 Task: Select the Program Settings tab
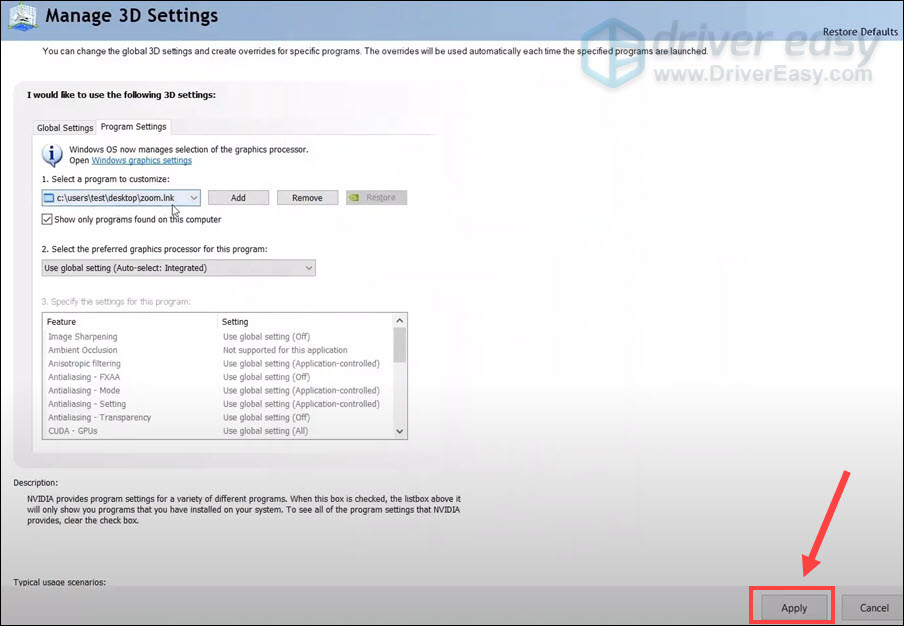(133, 127)
